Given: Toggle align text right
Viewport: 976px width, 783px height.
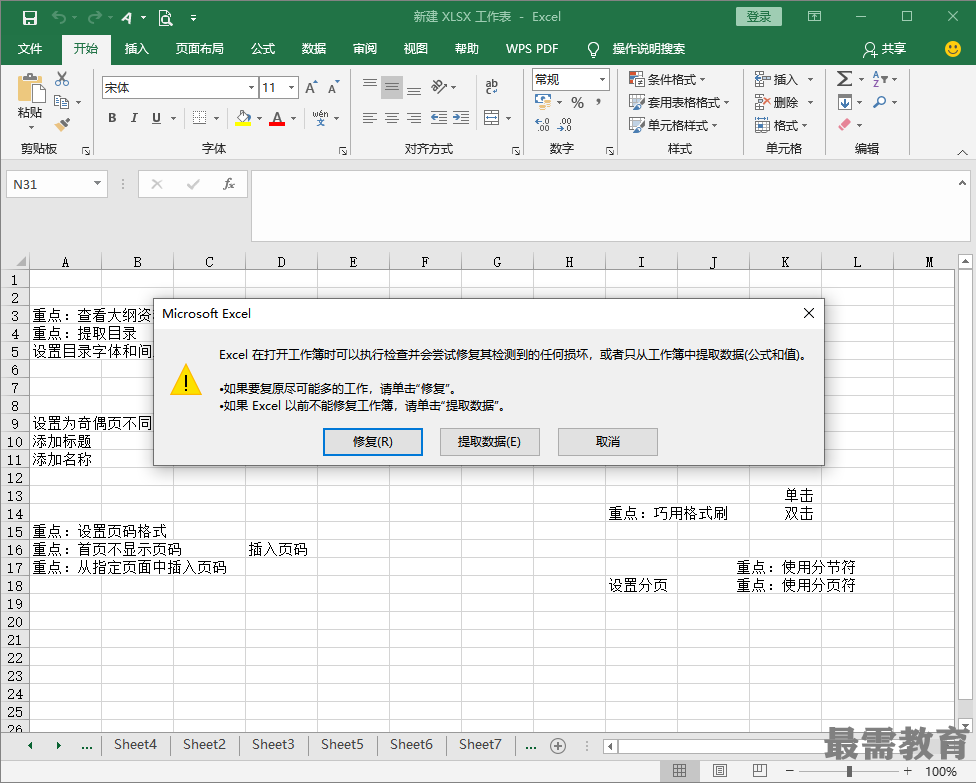Looking at the screenshot, I should click(x=414, y=118).
